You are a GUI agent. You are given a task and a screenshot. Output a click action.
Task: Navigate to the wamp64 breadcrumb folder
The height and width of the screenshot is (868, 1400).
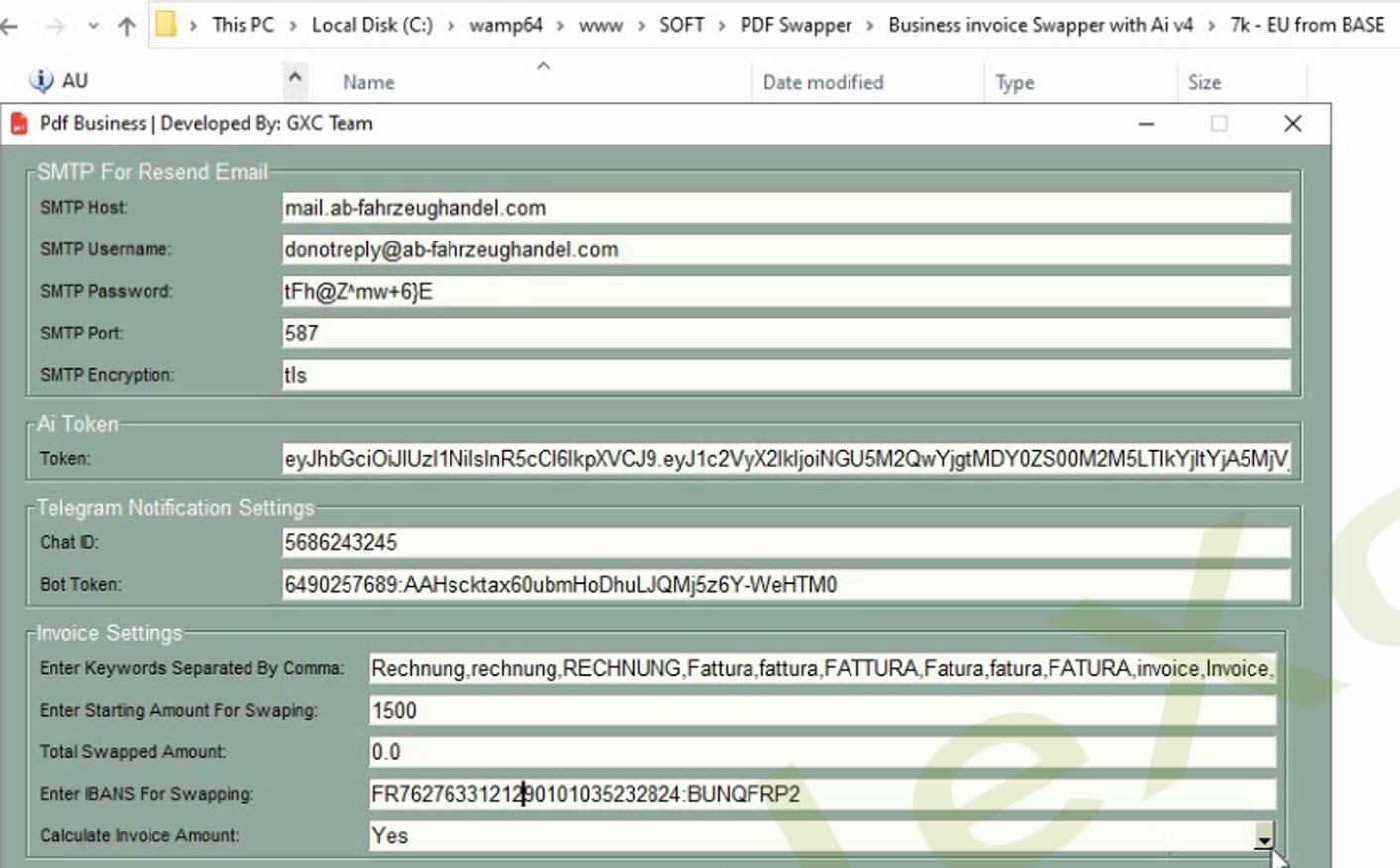[x=505, y=25]
